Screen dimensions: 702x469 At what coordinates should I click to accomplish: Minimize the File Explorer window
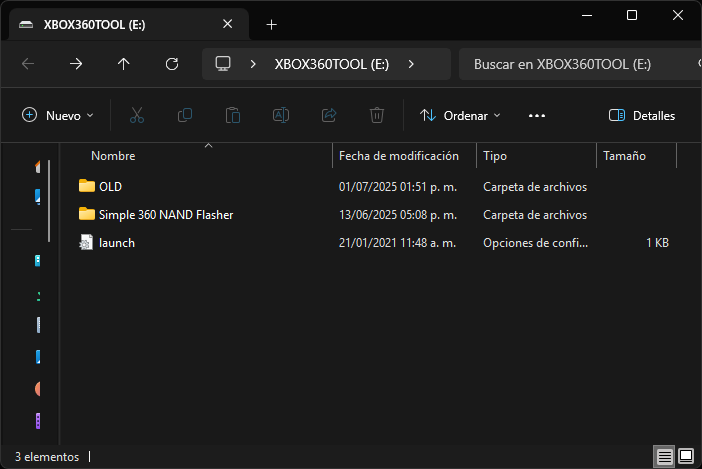(587, 15)
